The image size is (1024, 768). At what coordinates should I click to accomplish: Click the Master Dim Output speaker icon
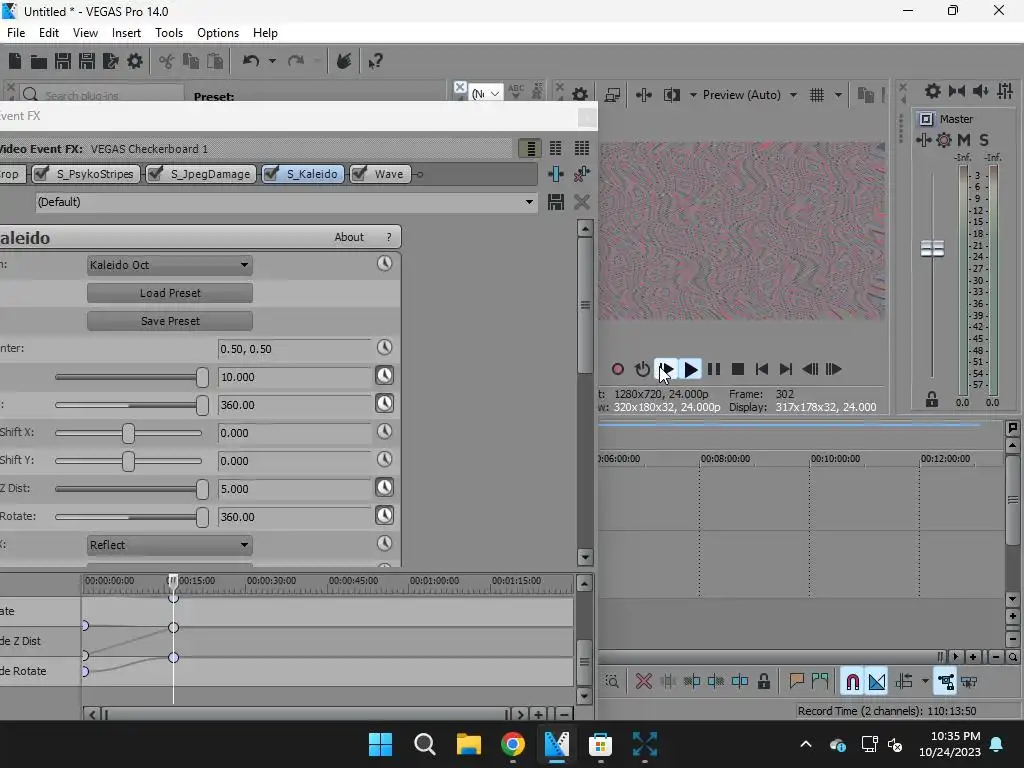[981, 91]
